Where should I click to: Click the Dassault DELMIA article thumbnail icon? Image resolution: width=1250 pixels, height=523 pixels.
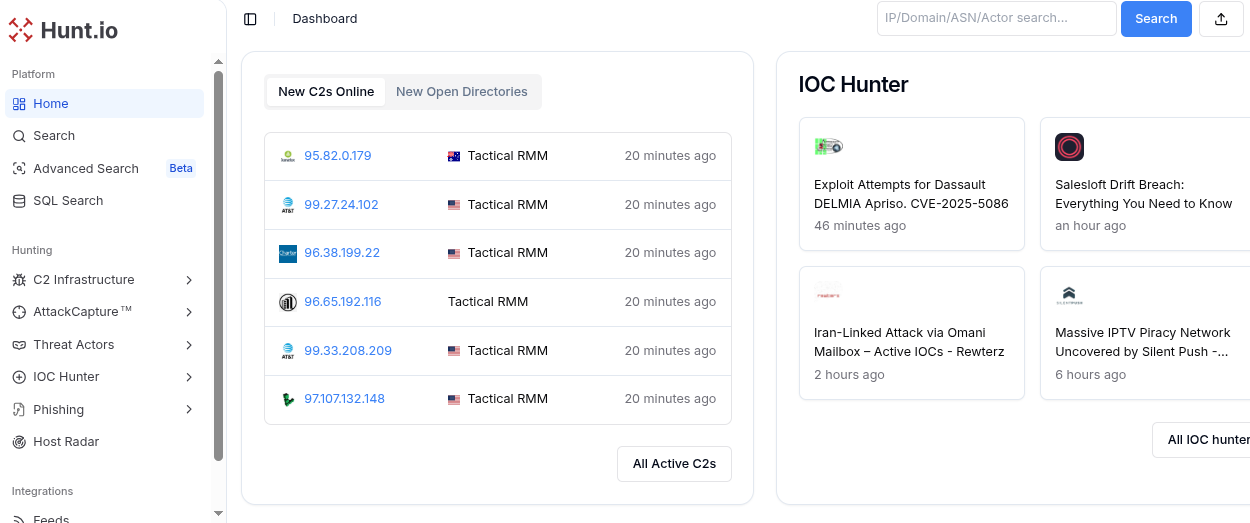click(x=828, y=147)
